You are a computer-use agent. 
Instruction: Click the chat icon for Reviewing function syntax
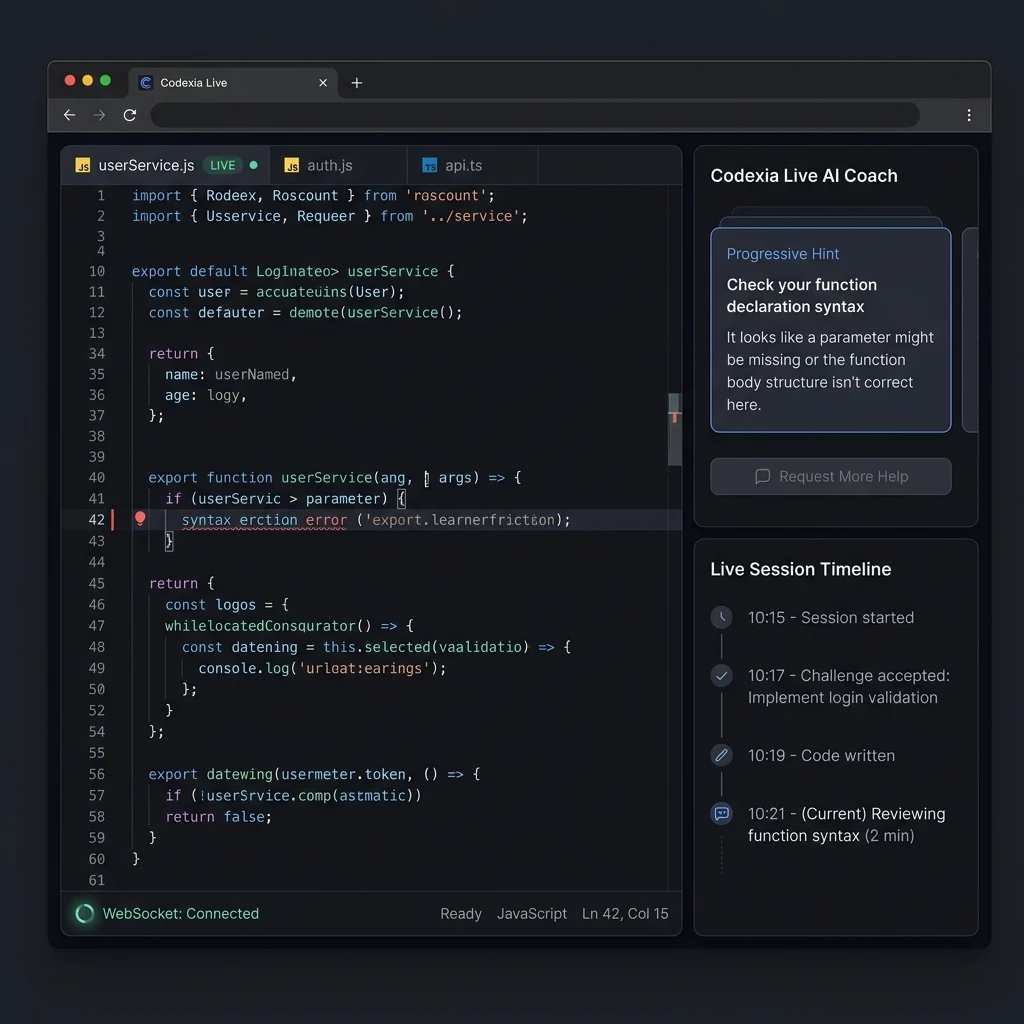pos(721,813)
